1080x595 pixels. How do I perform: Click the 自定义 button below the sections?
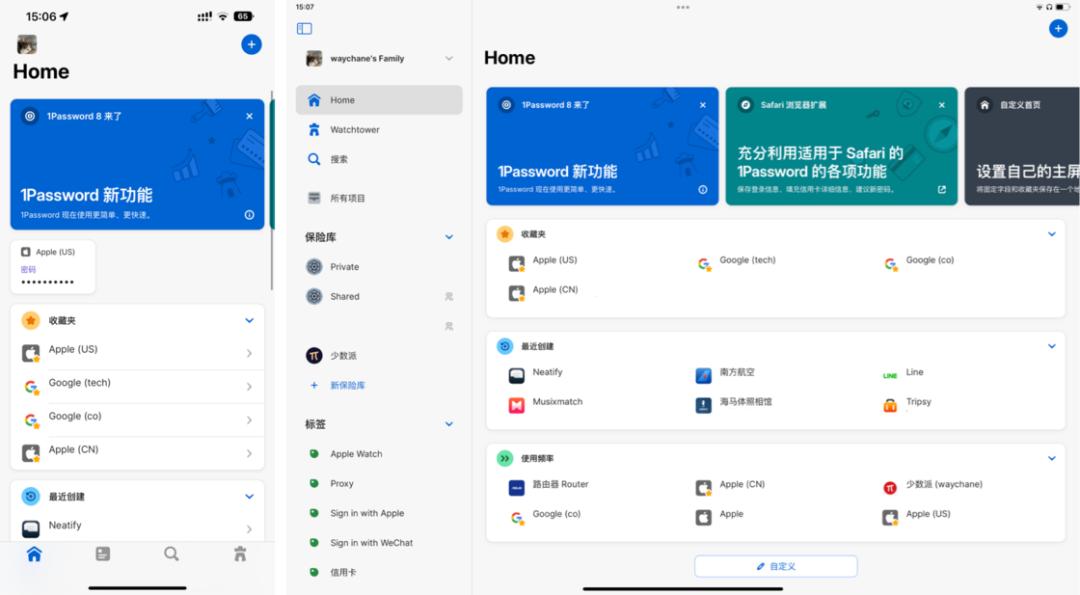pos(776,566)
